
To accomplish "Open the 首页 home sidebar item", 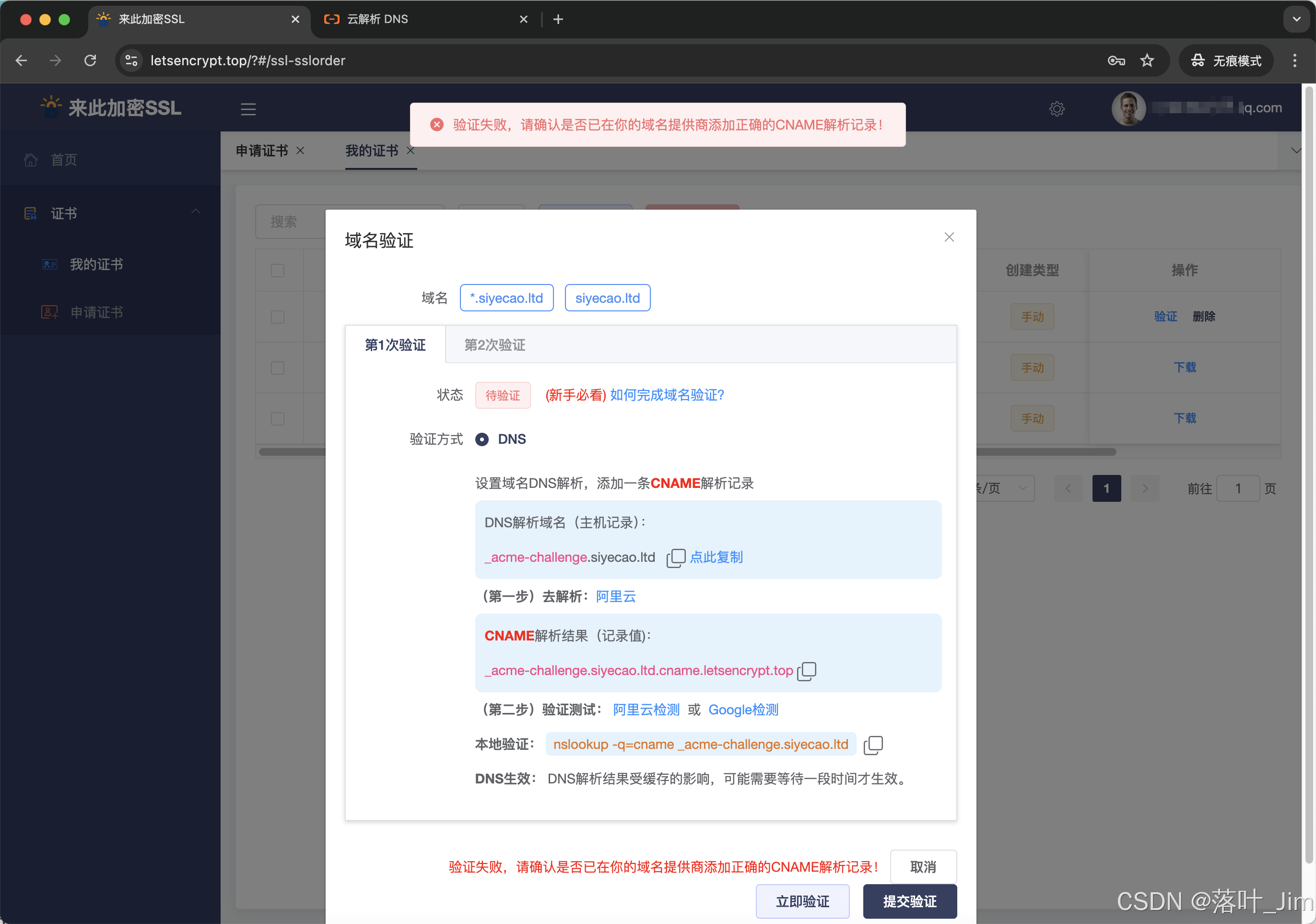I will (x=110, y=160).
